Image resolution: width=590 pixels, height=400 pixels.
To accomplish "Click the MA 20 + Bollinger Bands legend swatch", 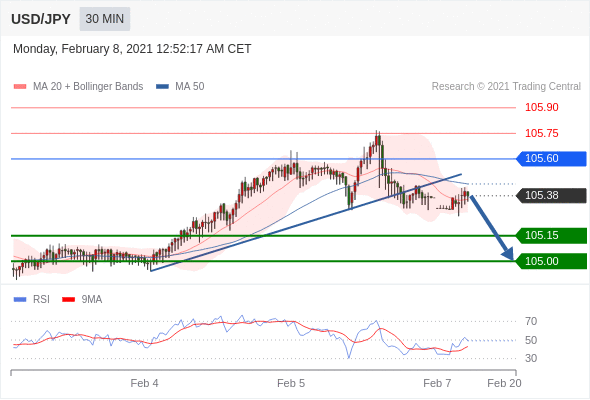I will (20, 87).
